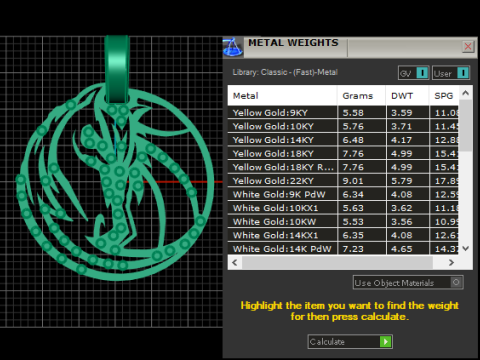This screenshot has height=360, width=480.
Task: Click the green arrow on Calculate
Action: click(386, 342)
